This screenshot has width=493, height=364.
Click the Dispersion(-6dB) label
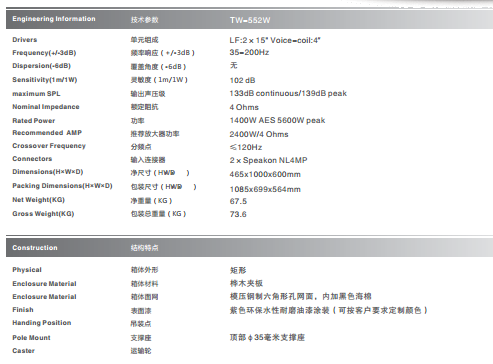point(42,66)
